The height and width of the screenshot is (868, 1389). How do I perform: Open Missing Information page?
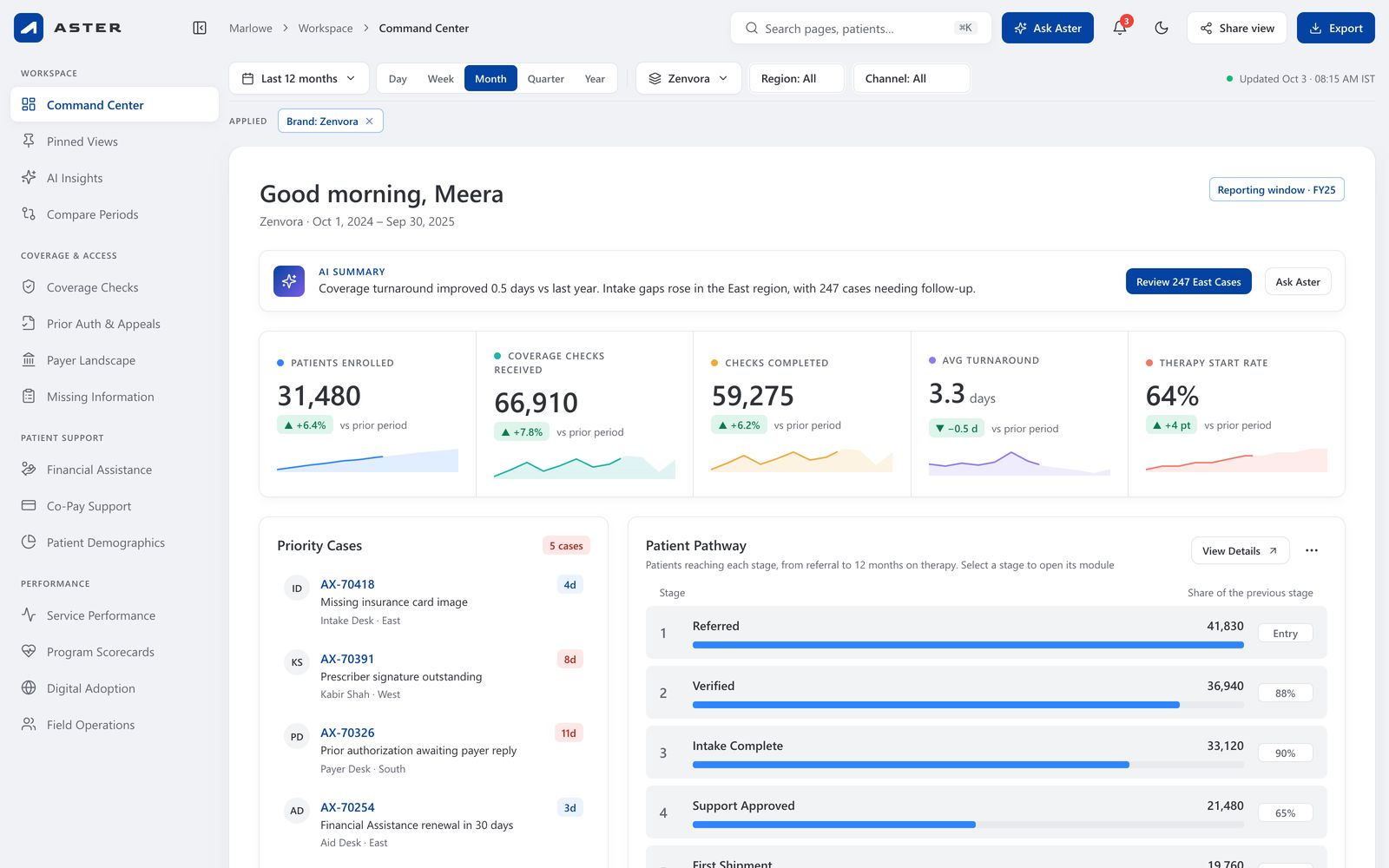click(x=115, y=397)
